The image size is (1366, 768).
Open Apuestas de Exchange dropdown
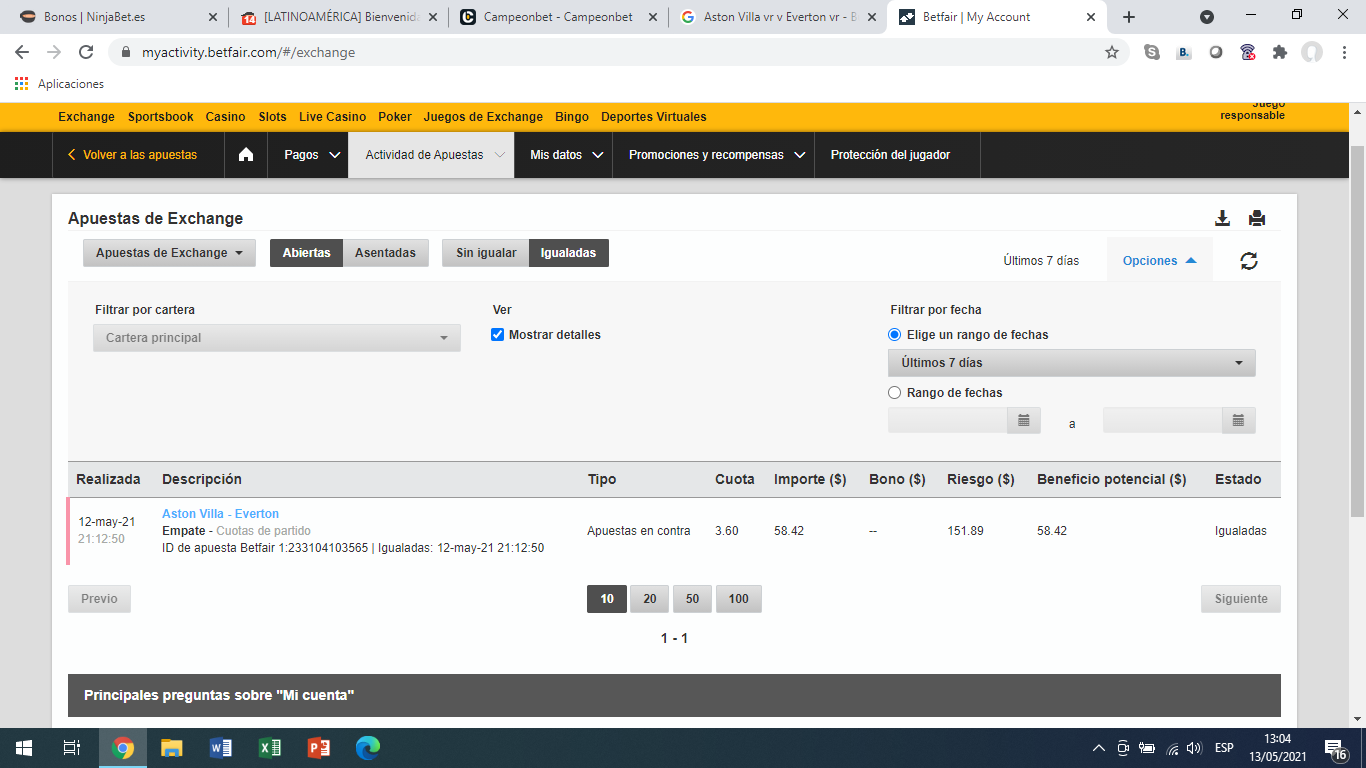tap(169, 253)
